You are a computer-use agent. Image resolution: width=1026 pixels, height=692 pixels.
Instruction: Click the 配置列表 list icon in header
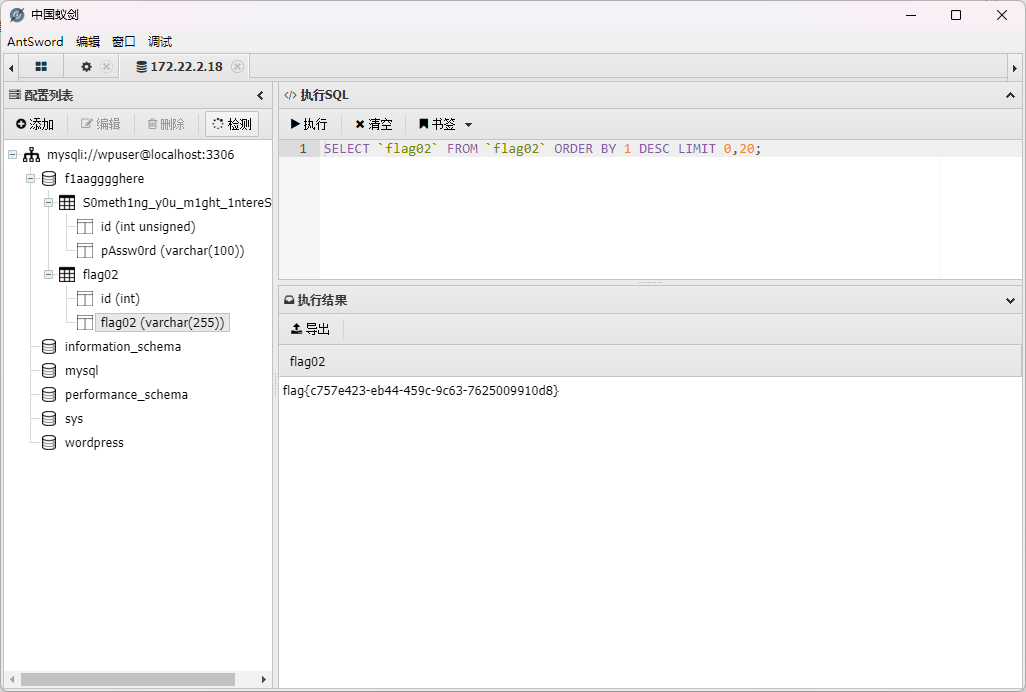(14, 95)
